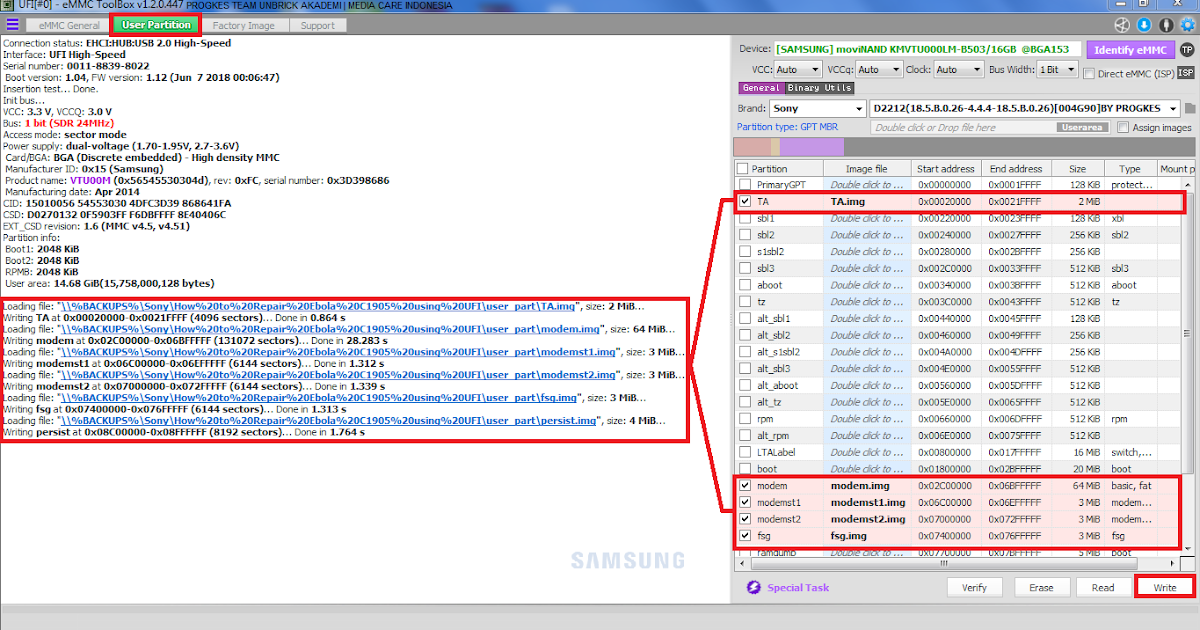The image size is (1200, 630).
Task: Toggle the Assign images checkbox
Action: point(1123,127)
